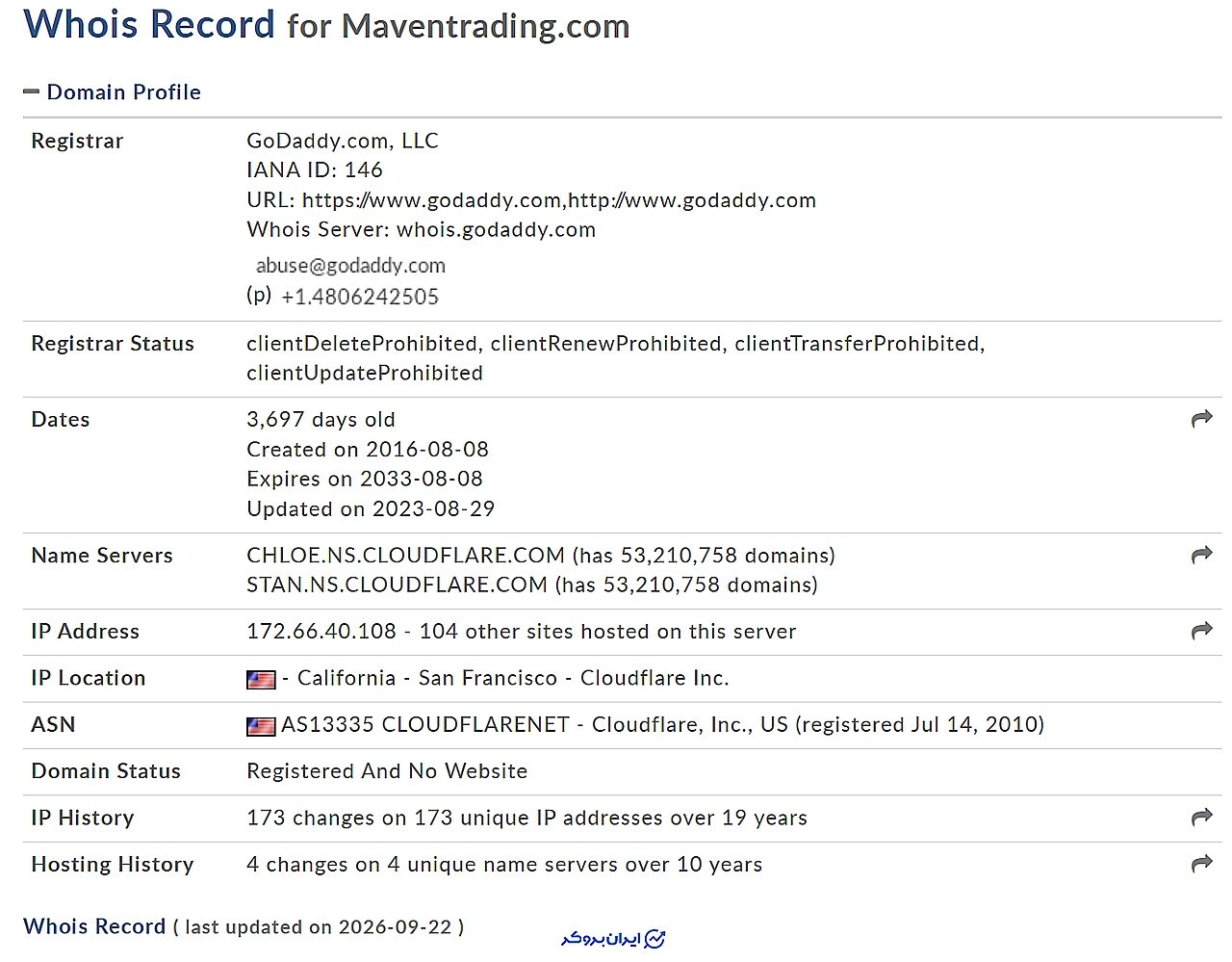
Task: Click Updated on 2023-08-29 line
Action: [x=371, y=508]
